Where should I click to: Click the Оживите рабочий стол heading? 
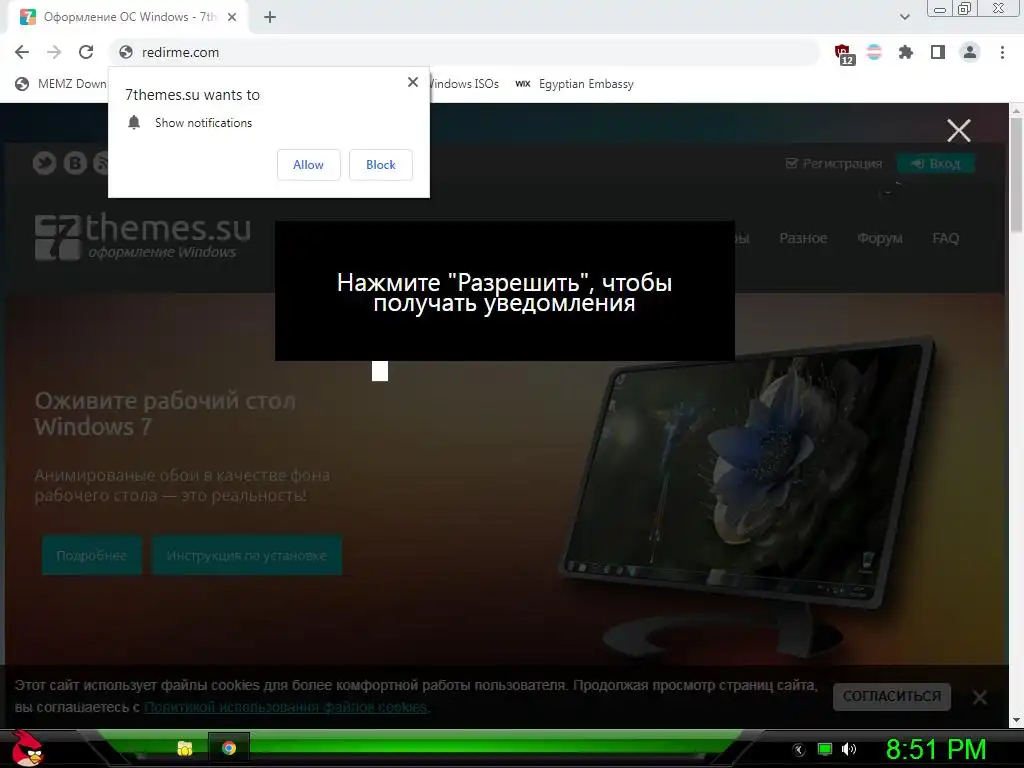165,413
